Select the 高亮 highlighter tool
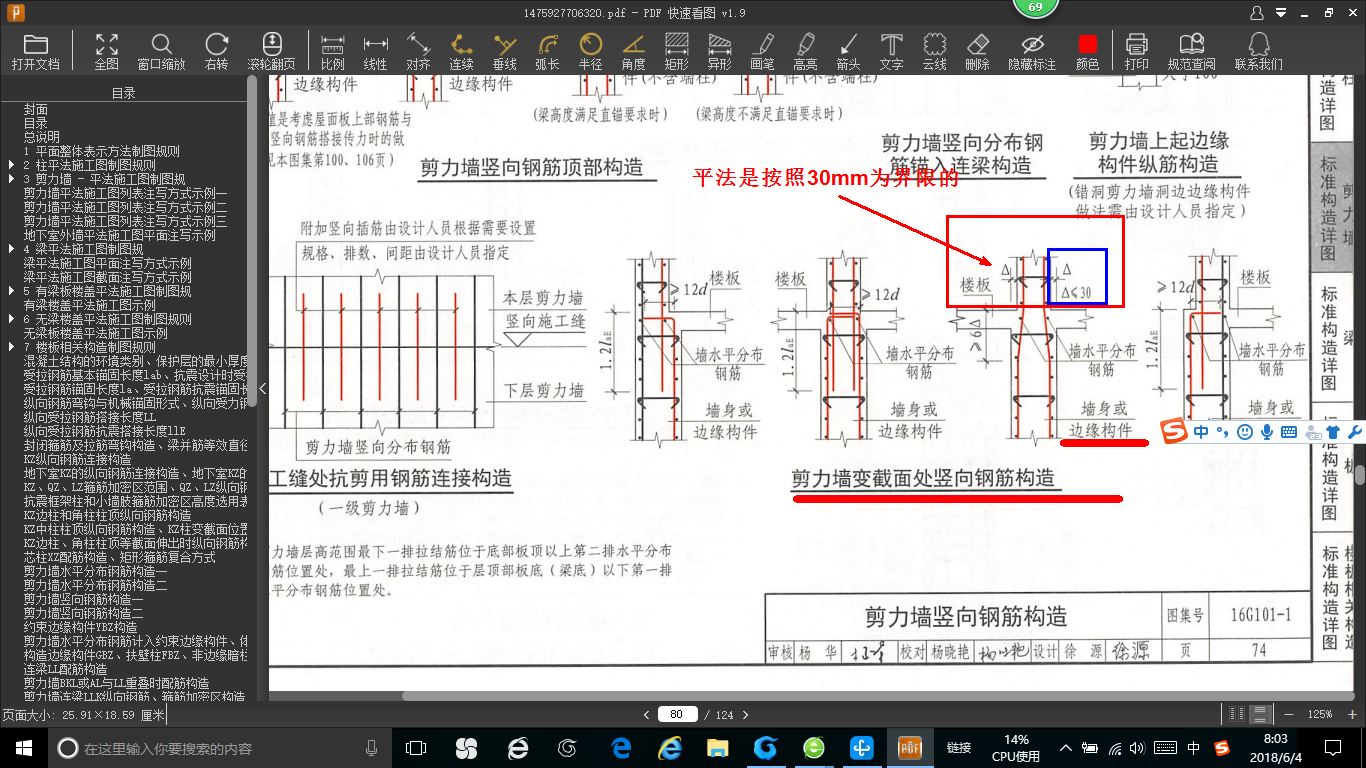 pyautogui.click(x=805, y=51)
